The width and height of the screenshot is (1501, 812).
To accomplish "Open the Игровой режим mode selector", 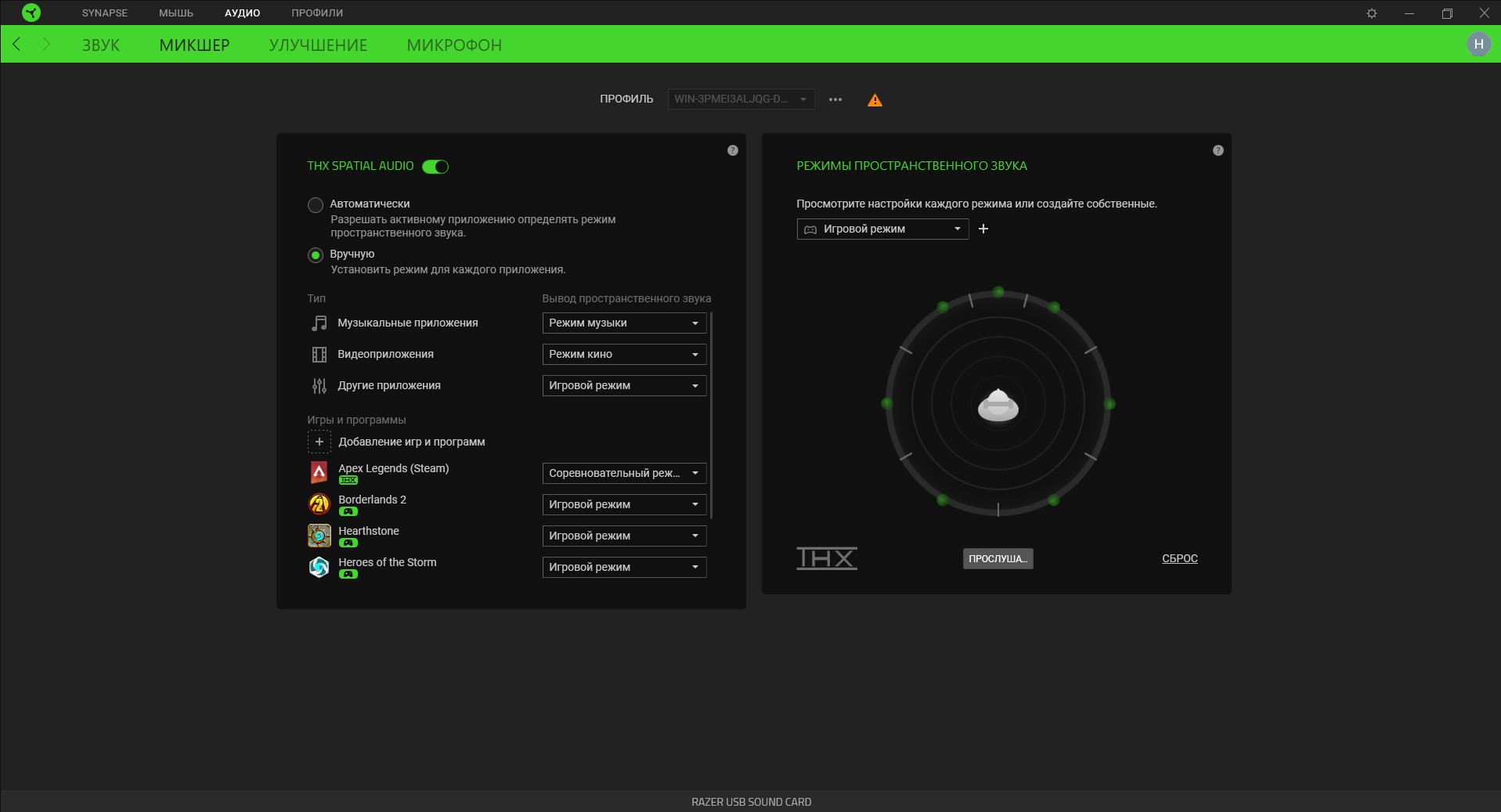I will tap(882, 229).
